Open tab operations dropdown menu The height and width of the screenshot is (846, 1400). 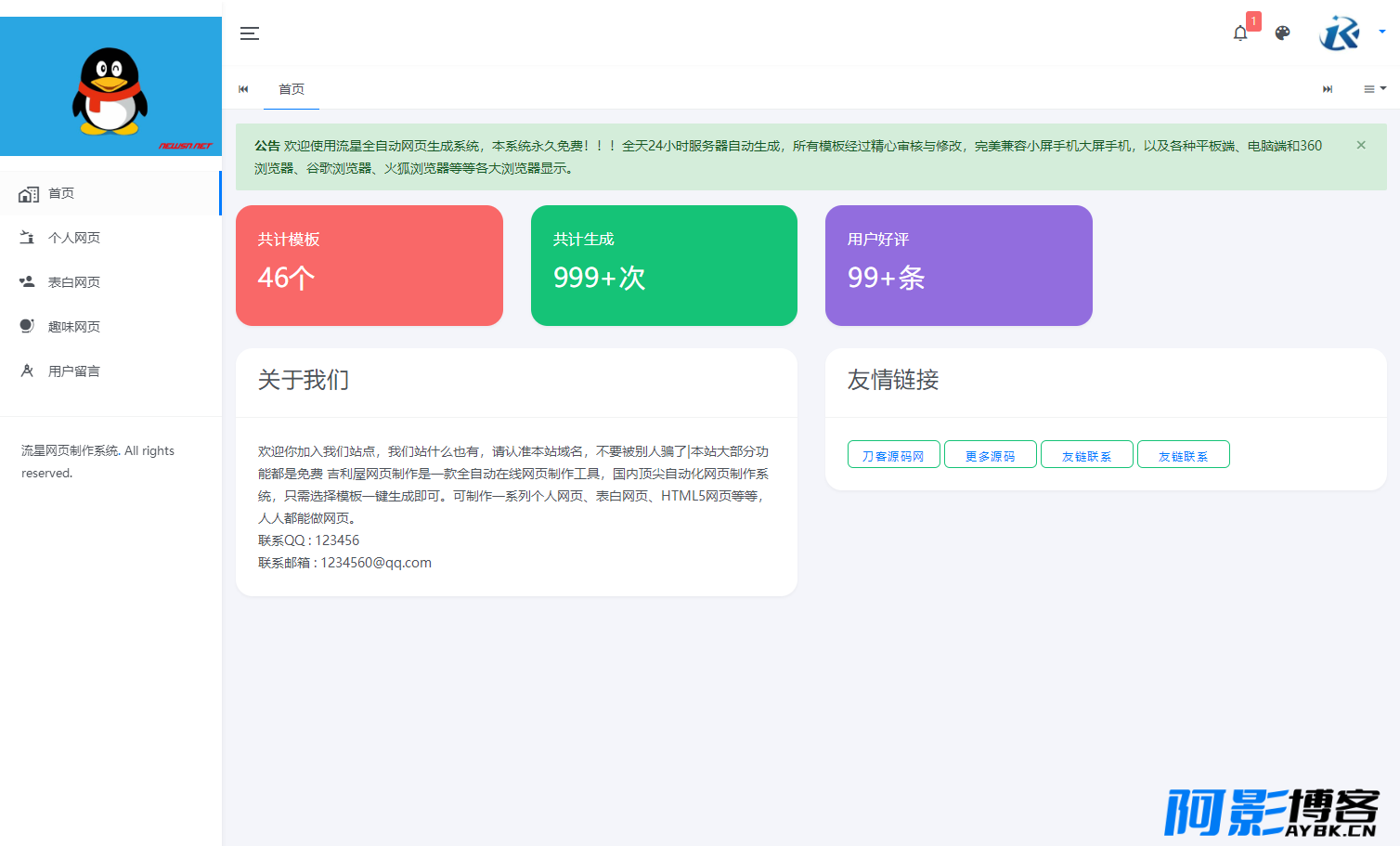coord(1375,89)
